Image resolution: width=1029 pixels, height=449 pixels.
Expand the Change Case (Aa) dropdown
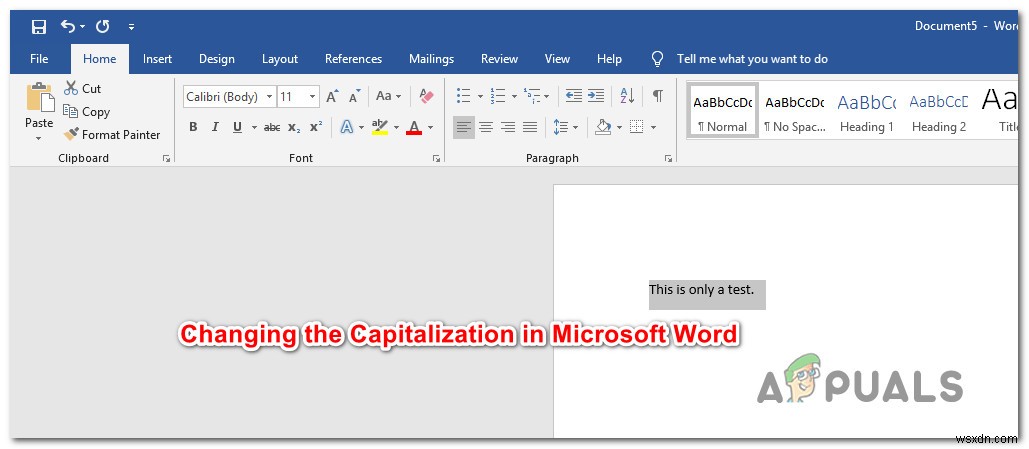(x=388, y=96)
